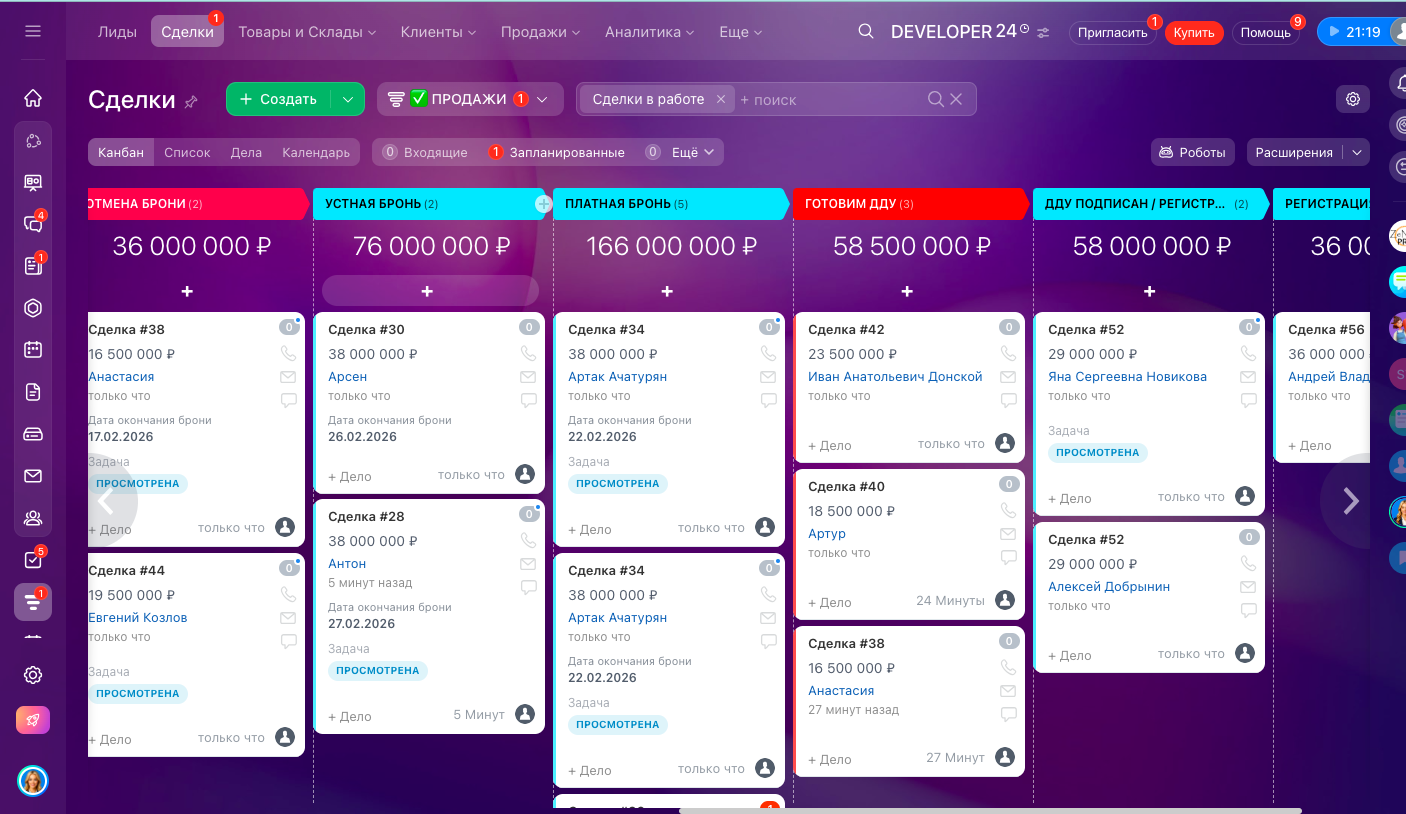Quick-add a deal in ПЛАТНАЯ БРОНЬ column
This screenshot has height=814, width=1406.
pos(667,291)
